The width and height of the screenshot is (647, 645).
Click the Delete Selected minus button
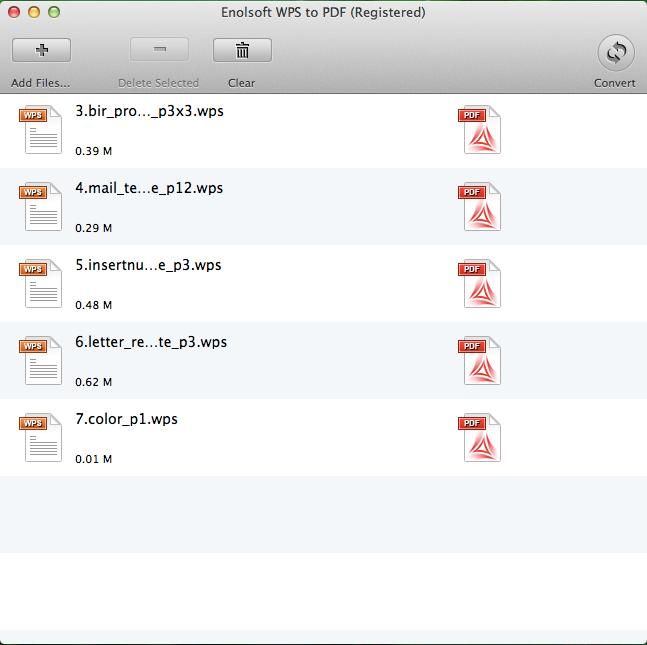click(159, 50)
